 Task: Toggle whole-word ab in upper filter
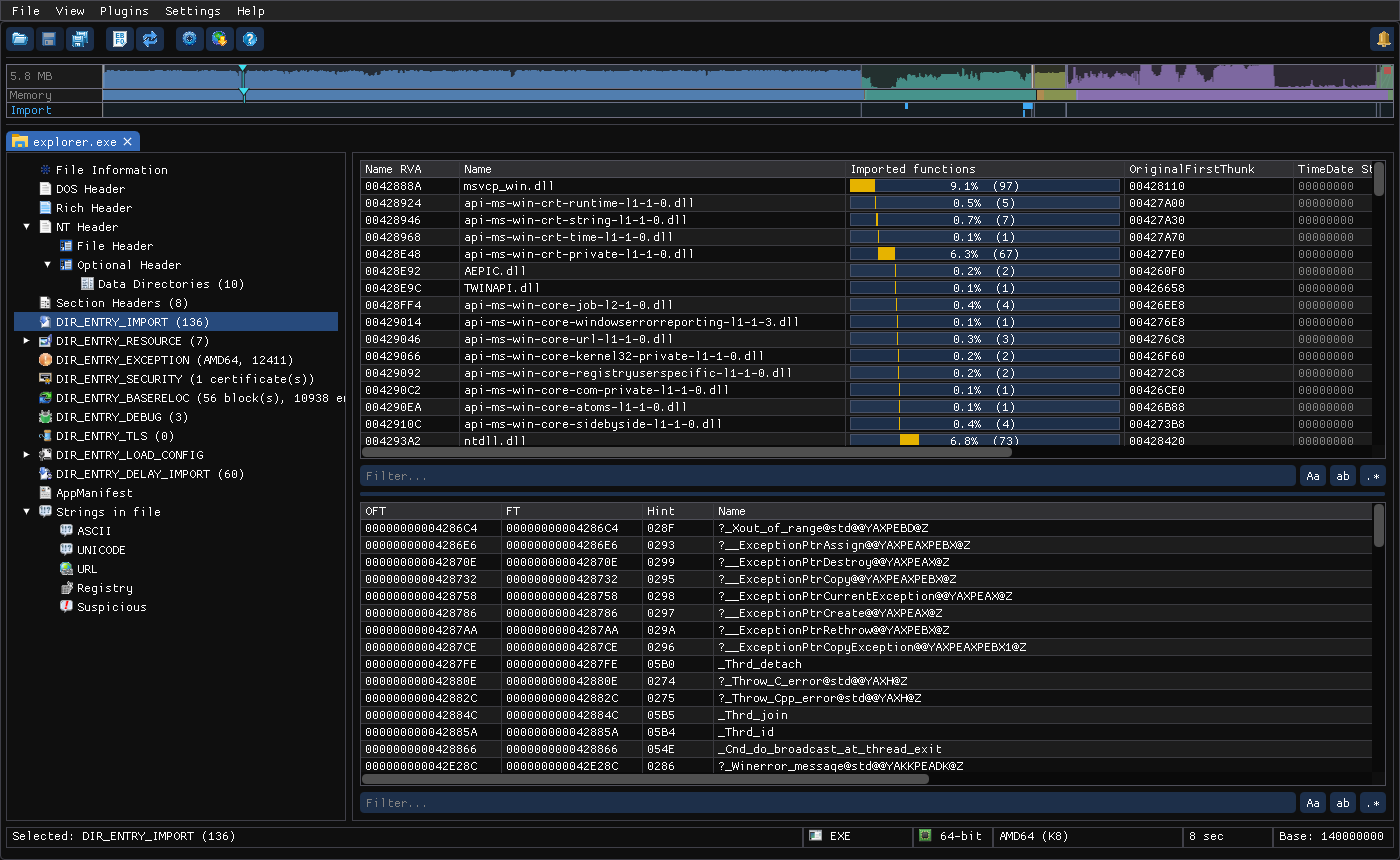pos(1343,476)
